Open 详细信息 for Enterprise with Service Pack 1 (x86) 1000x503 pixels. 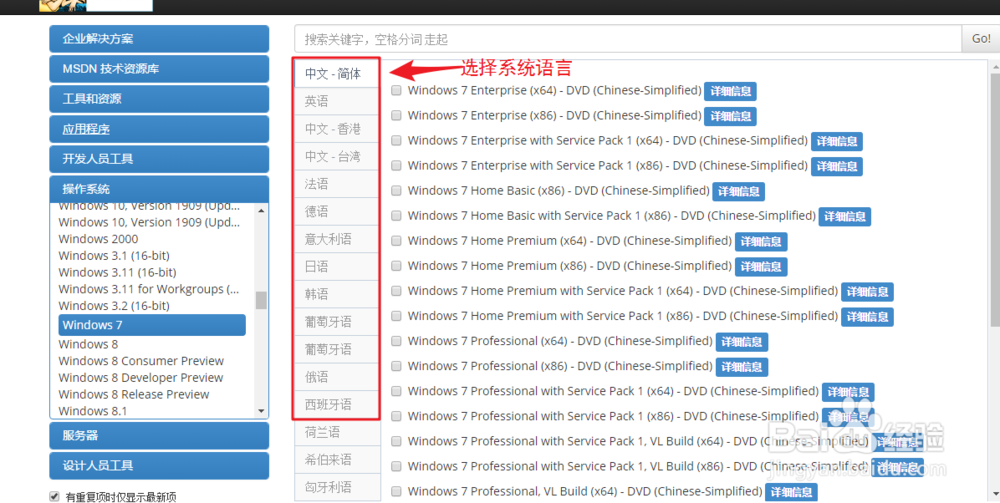pos(837,166)
